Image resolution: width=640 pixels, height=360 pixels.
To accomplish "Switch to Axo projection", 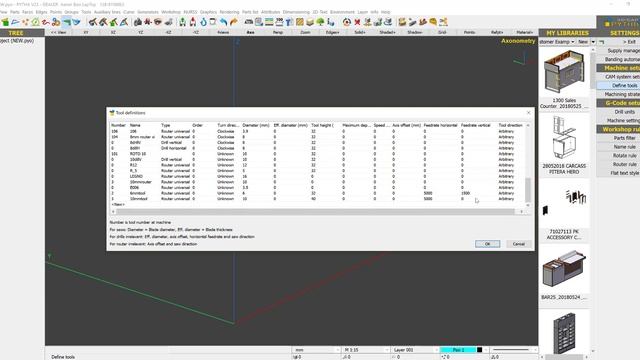I will point(250,32).
